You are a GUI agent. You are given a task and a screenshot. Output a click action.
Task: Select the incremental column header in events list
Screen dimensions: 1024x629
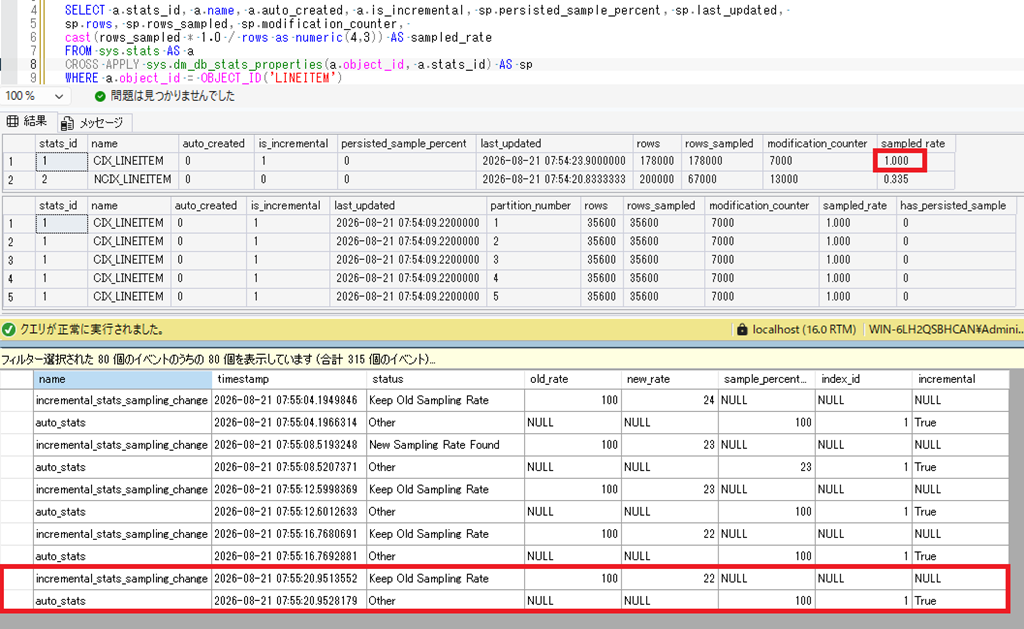(961, 379)
